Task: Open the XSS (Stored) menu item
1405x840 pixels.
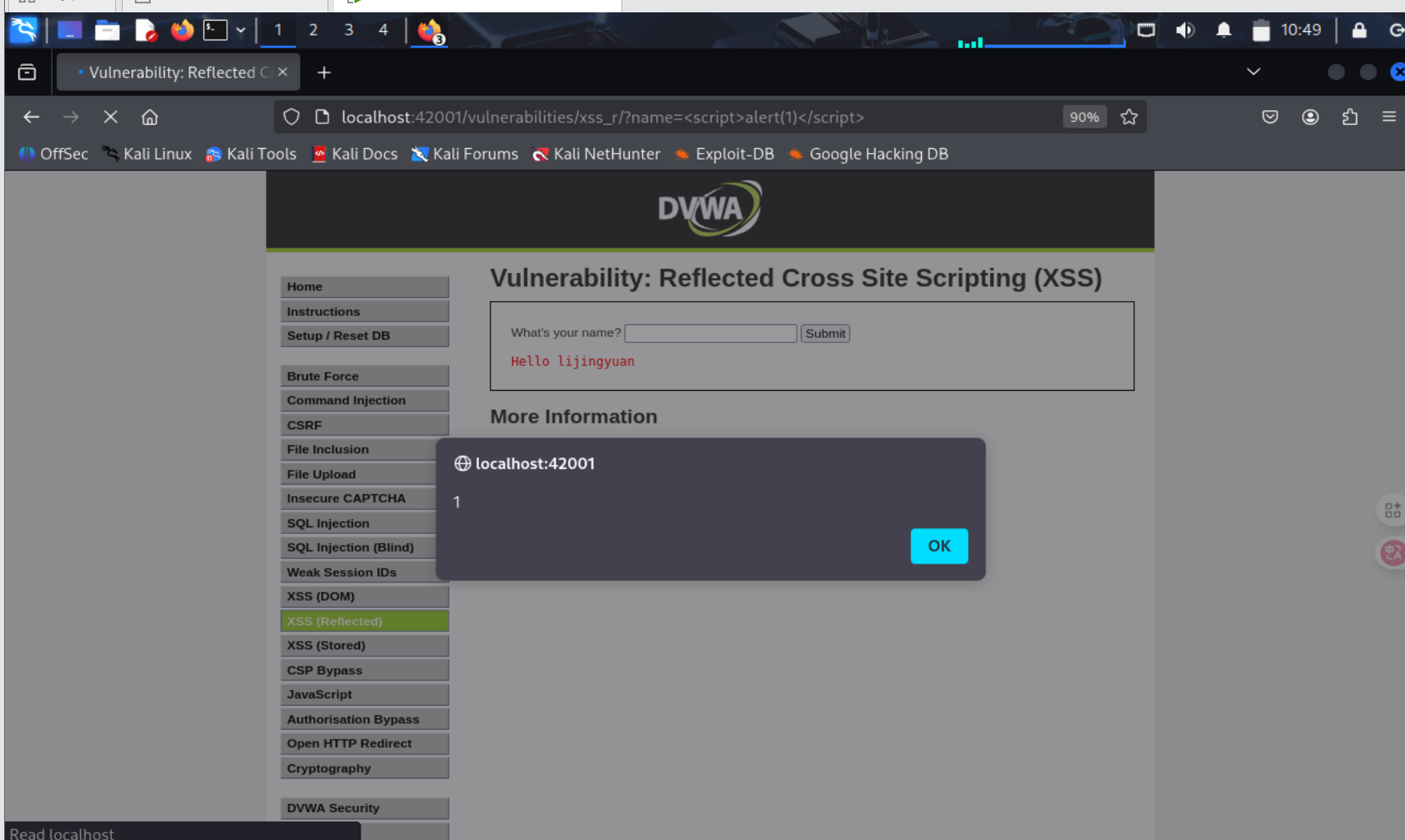Action: click(365, 645)
